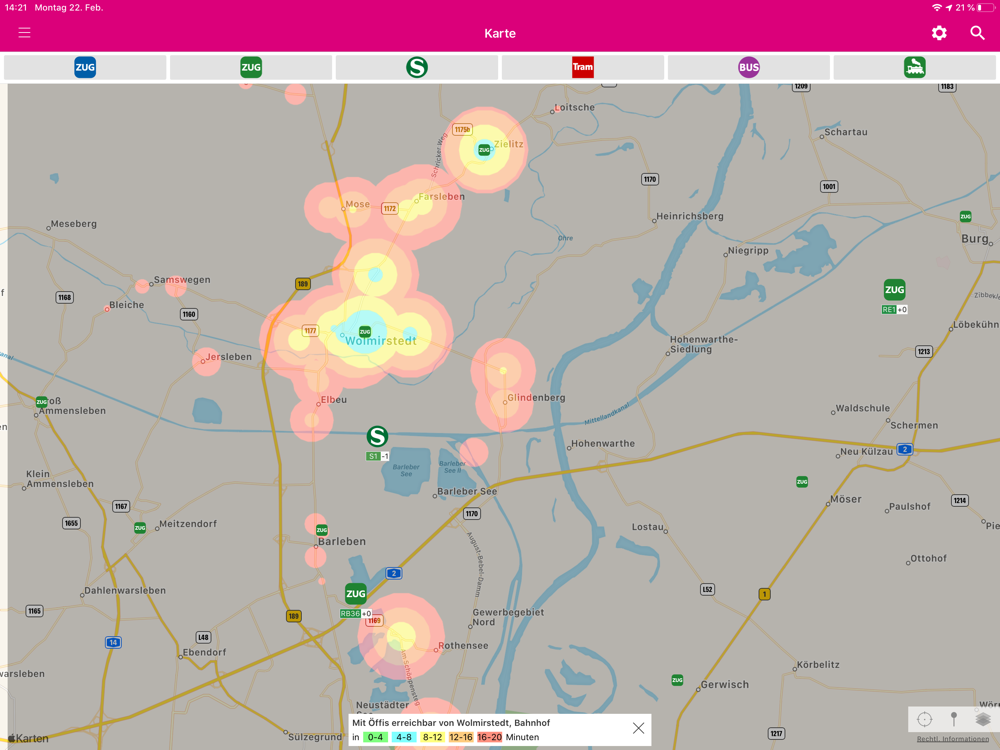
Task: Tap the search magnifier icon
Action: coord(977,33)
